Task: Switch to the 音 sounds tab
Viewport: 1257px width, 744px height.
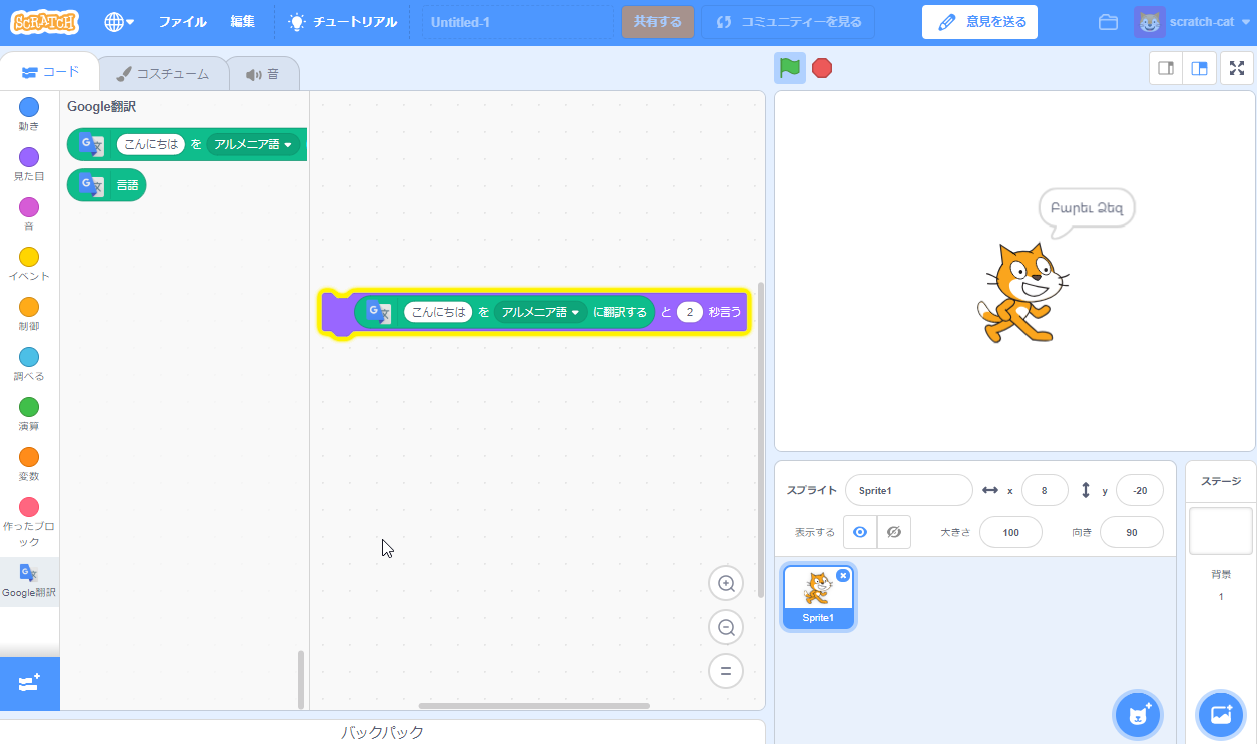Action: (x=263, y=73)
